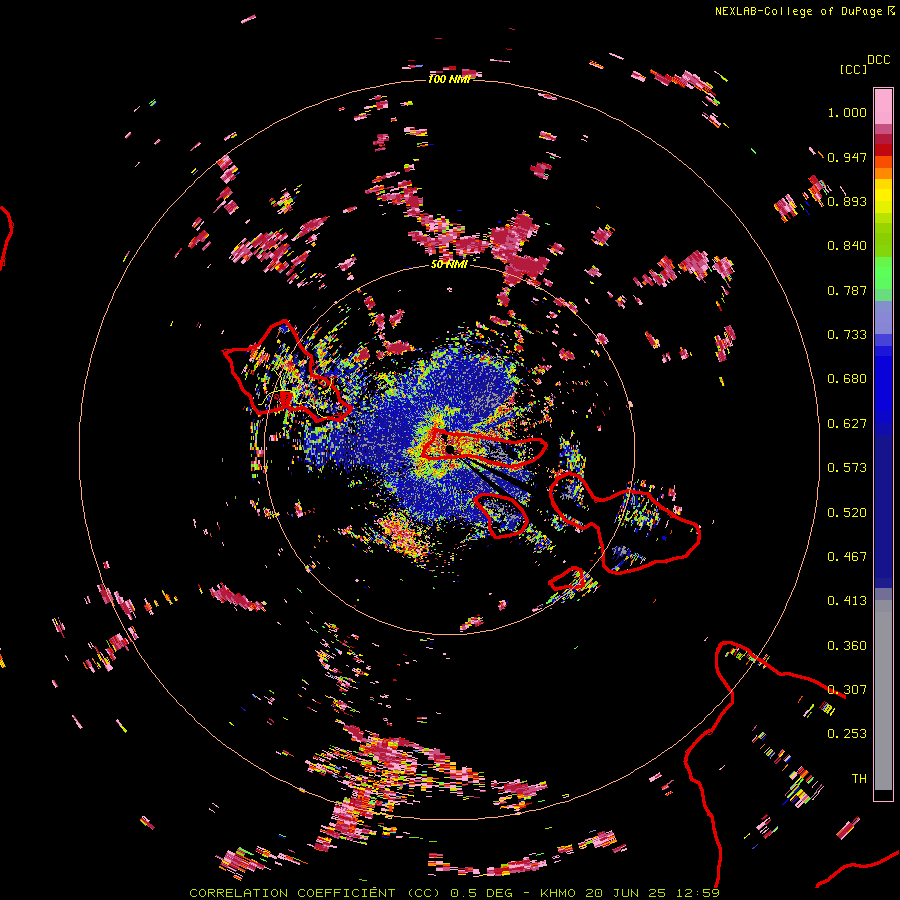Click the 0.360 scale label
900x900 pixels.
(847, 646)
